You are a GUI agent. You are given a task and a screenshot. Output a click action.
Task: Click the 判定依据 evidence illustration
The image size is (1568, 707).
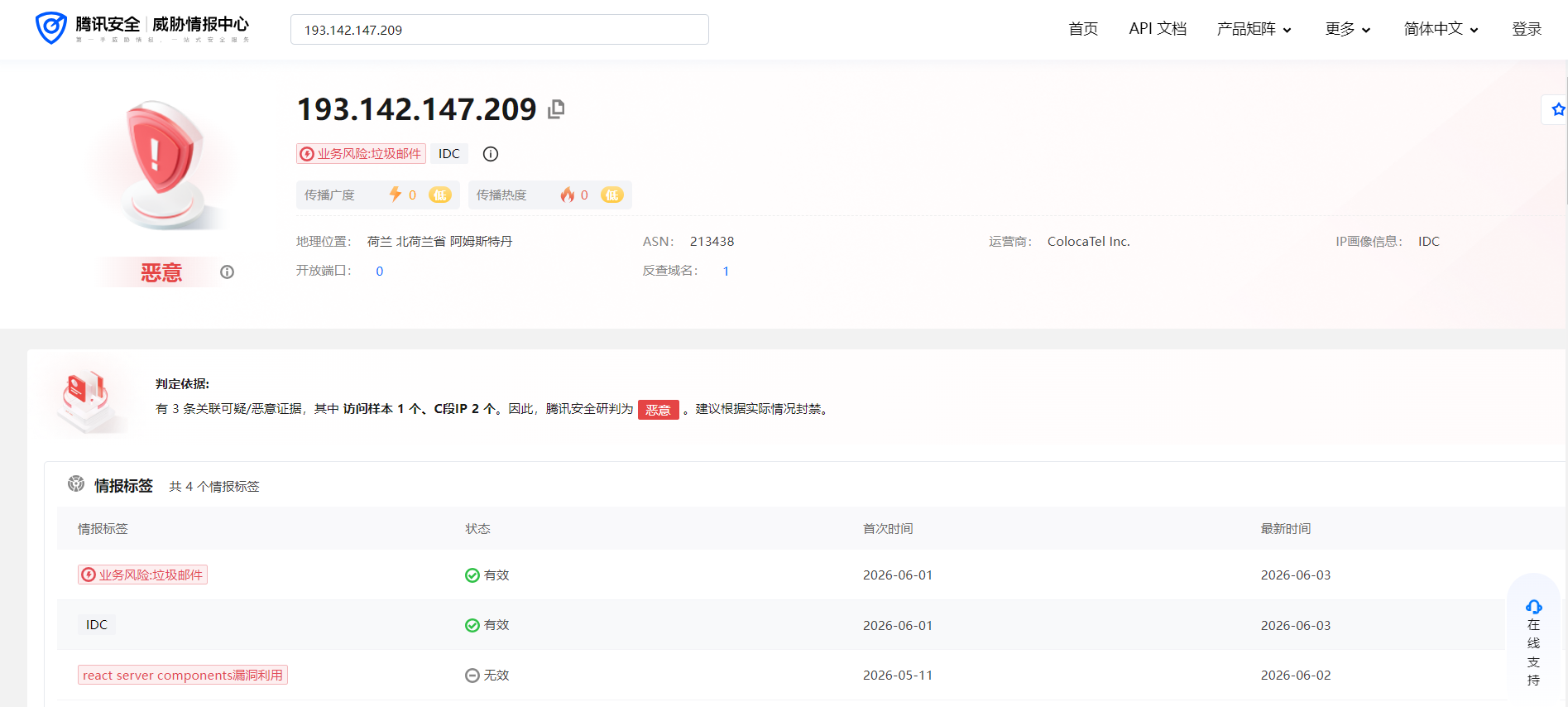tap(87, 400)
